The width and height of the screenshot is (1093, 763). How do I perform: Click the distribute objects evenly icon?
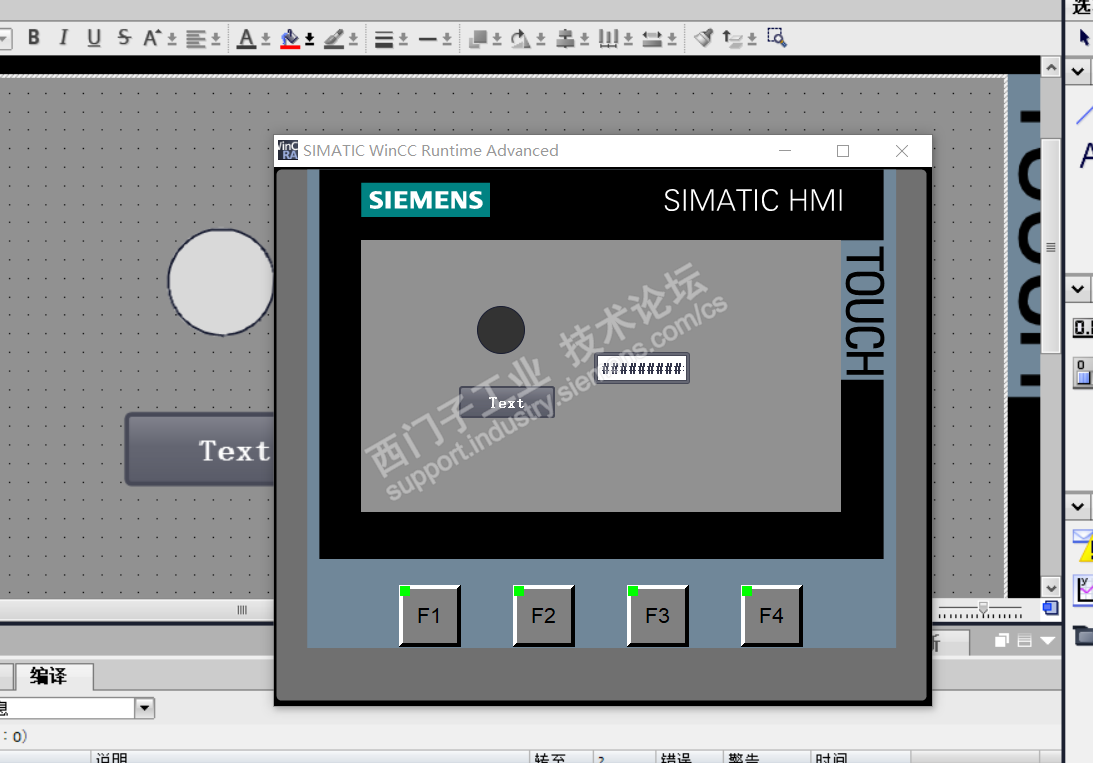pos(608,38)
